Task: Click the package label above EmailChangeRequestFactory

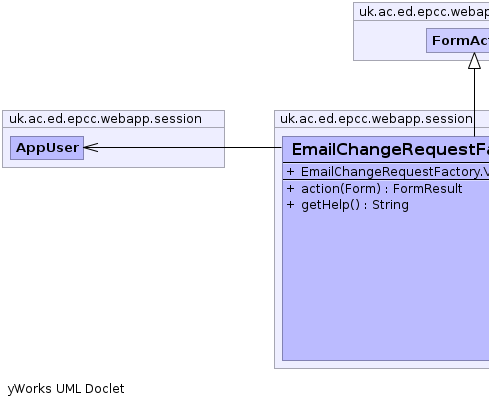Action: click(376, 119)
